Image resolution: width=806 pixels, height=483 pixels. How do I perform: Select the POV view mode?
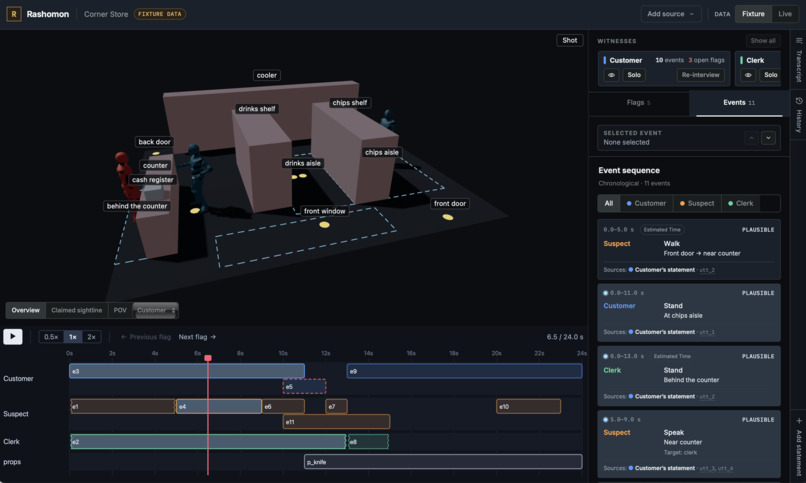(x=120, y=310)
